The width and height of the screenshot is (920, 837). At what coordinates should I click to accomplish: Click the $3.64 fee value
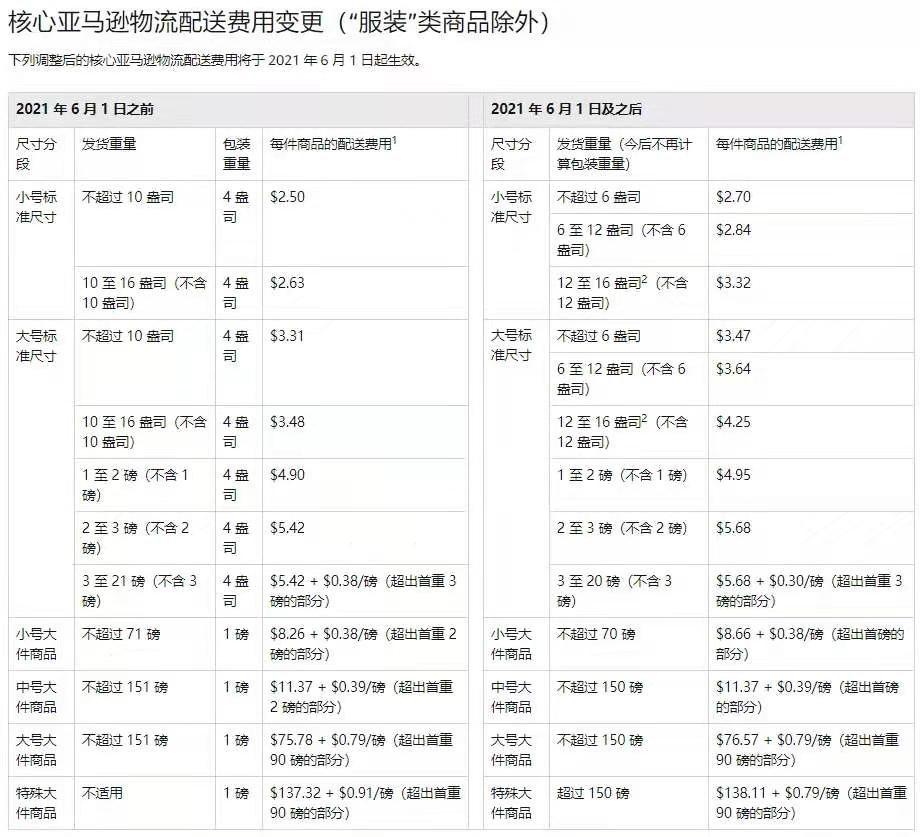[x=733, y=370]
